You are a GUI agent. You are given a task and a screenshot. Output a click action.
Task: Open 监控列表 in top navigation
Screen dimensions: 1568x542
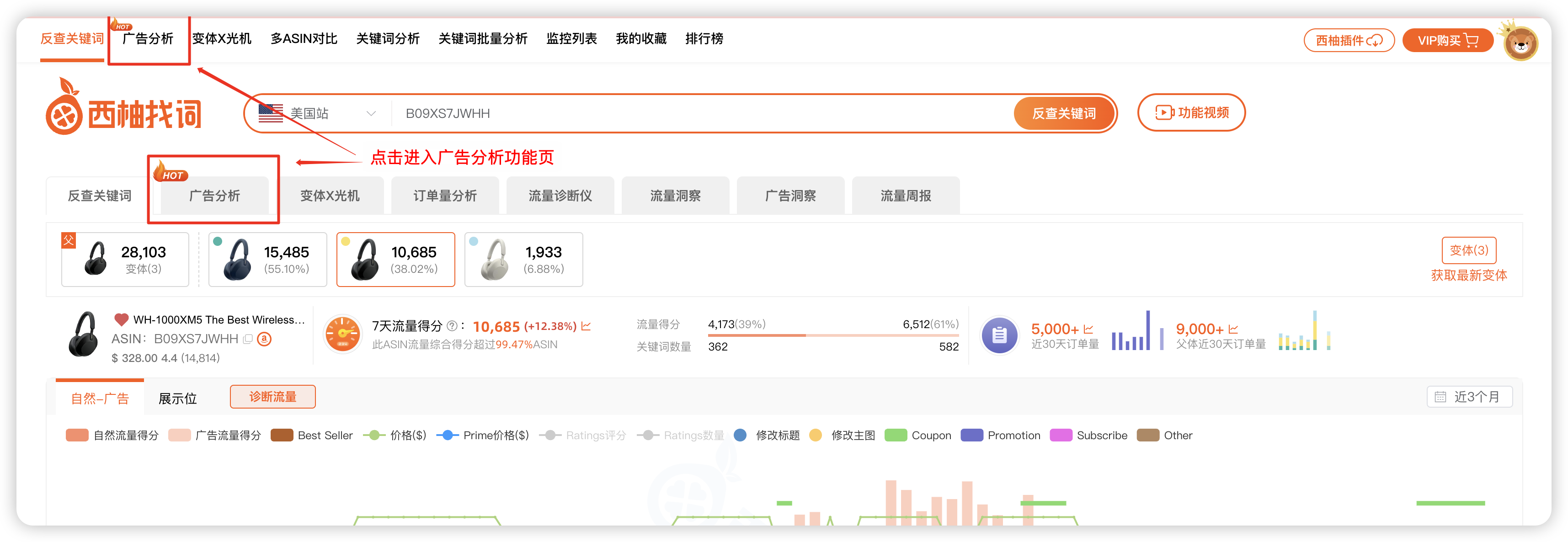[571, 39]
